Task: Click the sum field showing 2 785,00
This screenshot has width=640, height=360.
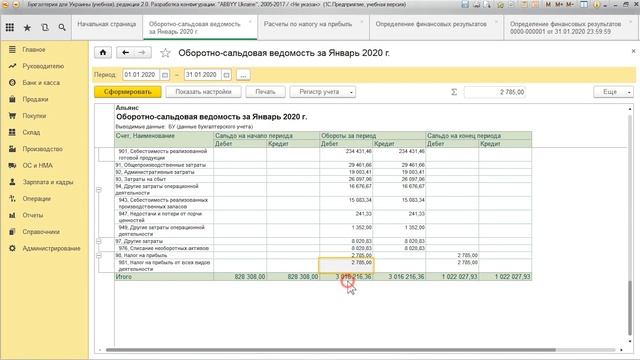Action: [495, 92]
